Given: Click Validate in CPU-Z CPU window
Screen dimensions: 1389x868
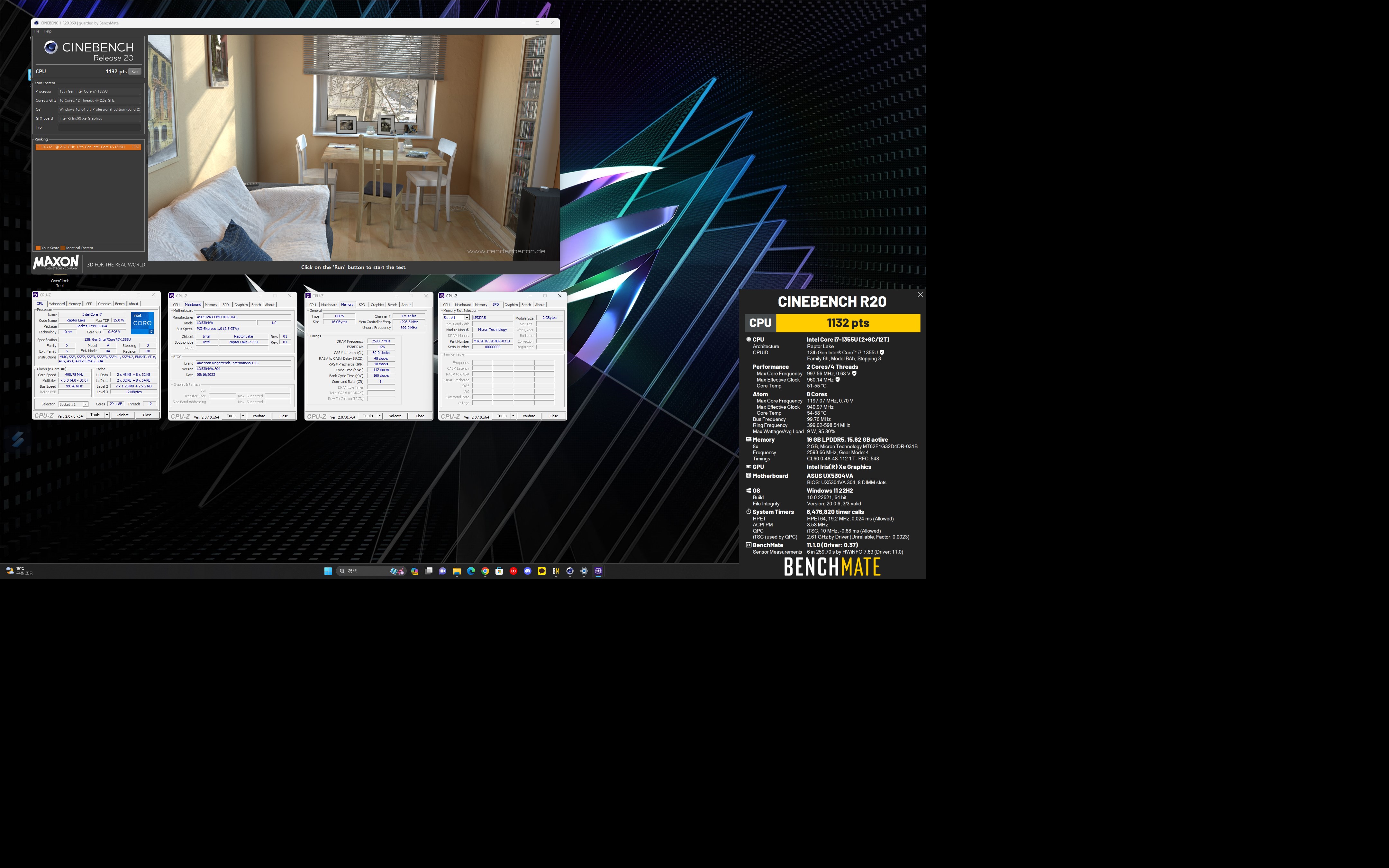Looking at the screenshot, I should coord(123,414).
